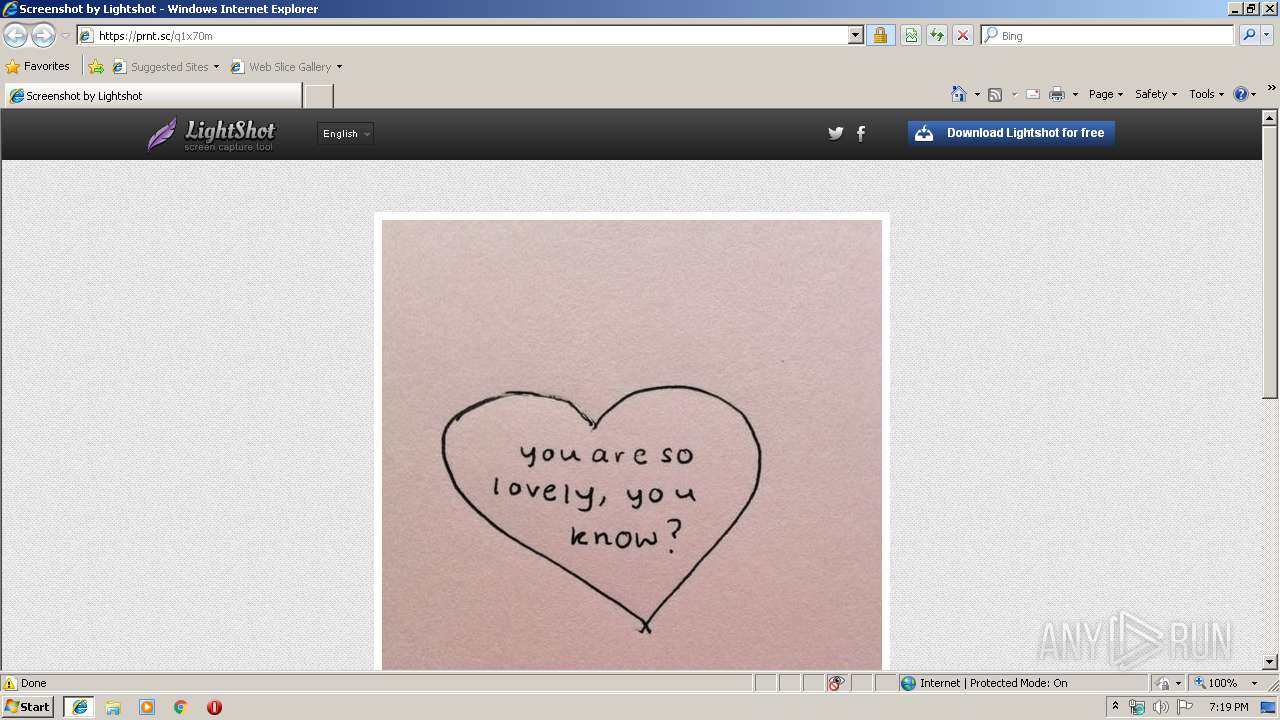The width and height of the screenshot is (1280, 720).
Task: Toggle the Compatibility View icon
Action: point(911,36)
